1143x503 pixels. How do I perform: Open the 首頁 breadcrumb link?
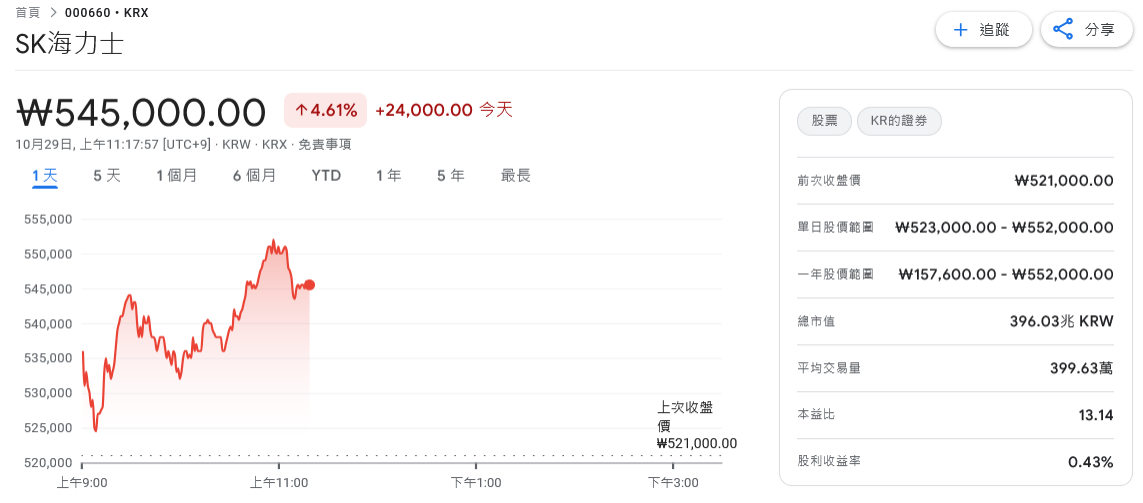tap(28, 13)
